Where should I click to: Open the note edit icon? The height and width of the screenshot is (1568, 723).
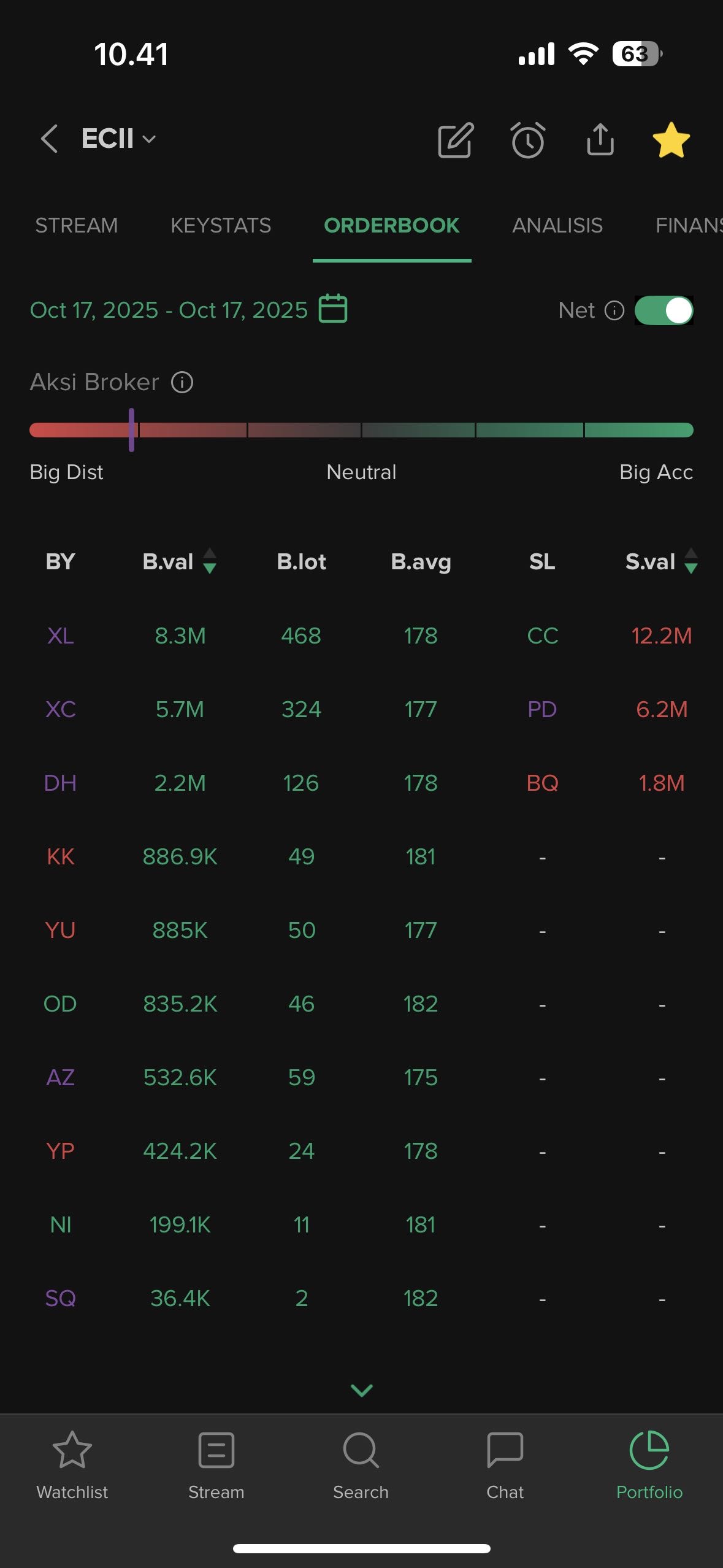click(455, 140)
